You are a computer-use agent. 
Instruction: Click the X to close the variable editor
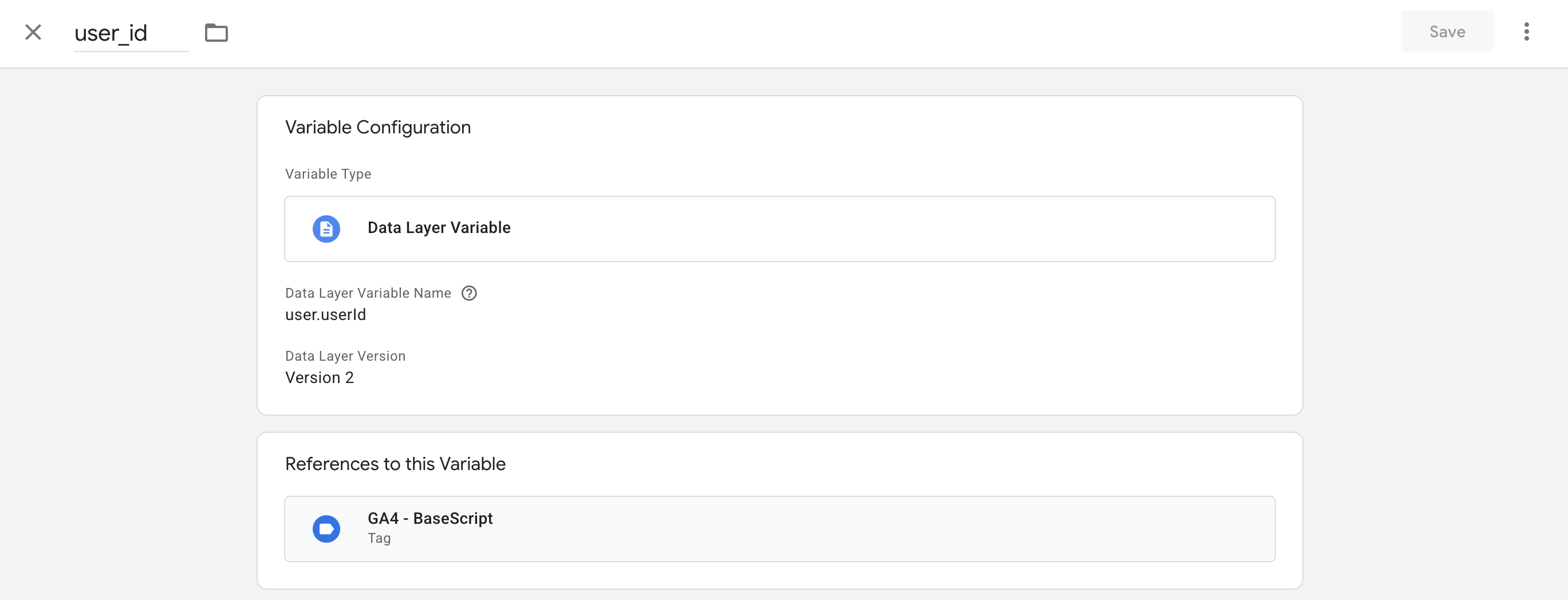click(x=32, y=32)
